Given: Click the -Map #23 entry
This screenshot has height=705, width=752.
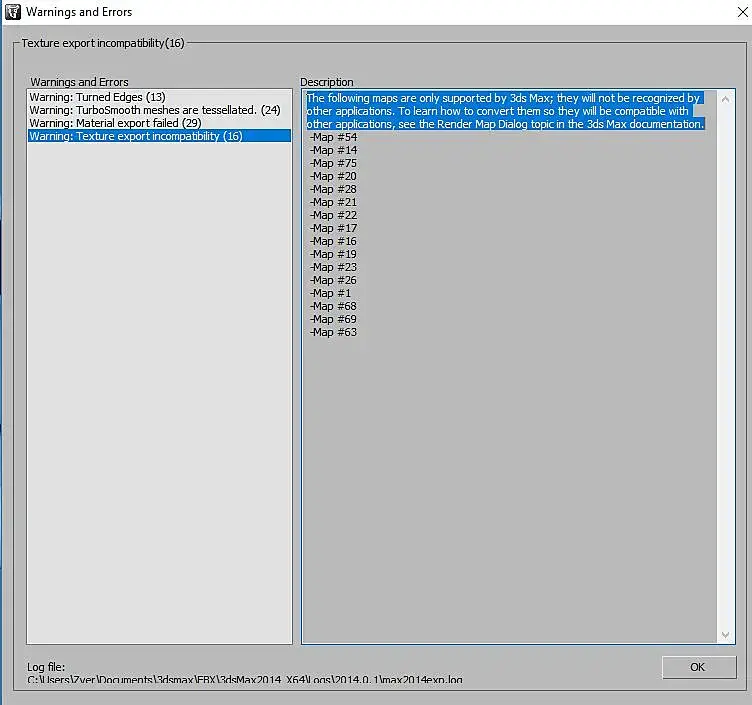Looking at the screenshot, I should [333, 267].
